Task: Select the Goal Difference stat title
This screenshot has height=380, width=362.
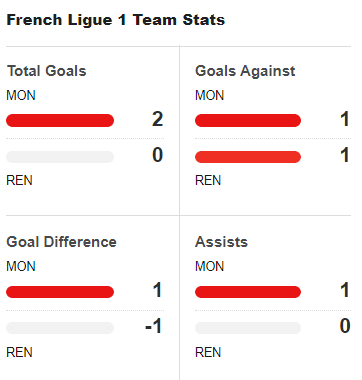Action: [x=62, y=242]
